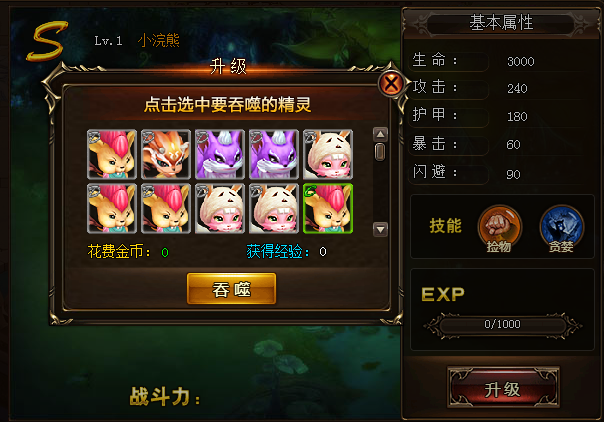Select second red-haired sprite in bottom row

pos(166,208)
